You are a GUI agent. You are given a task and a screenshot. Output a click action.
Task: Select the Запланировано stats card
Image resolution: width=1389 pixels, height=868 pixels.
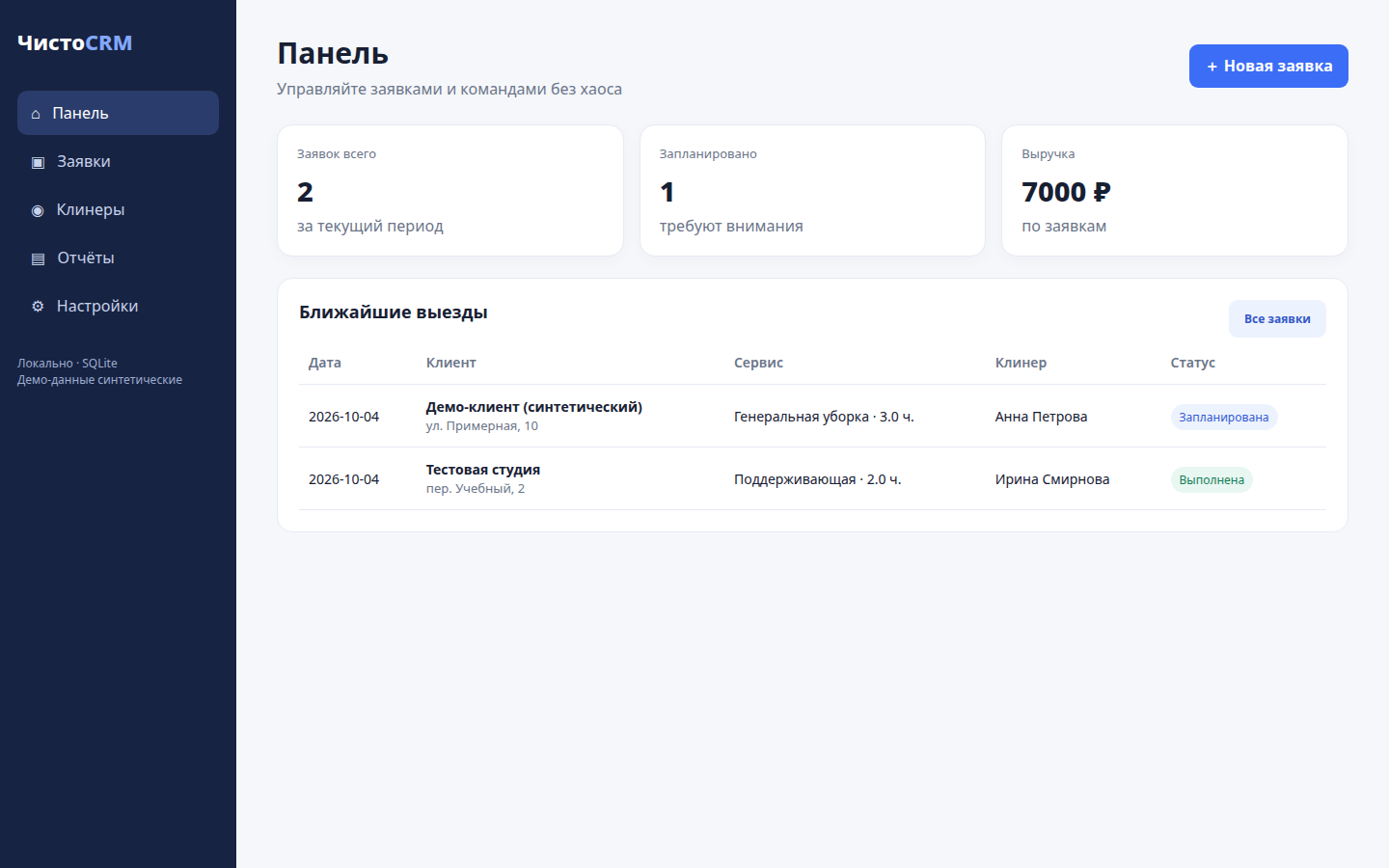[812, 190]
